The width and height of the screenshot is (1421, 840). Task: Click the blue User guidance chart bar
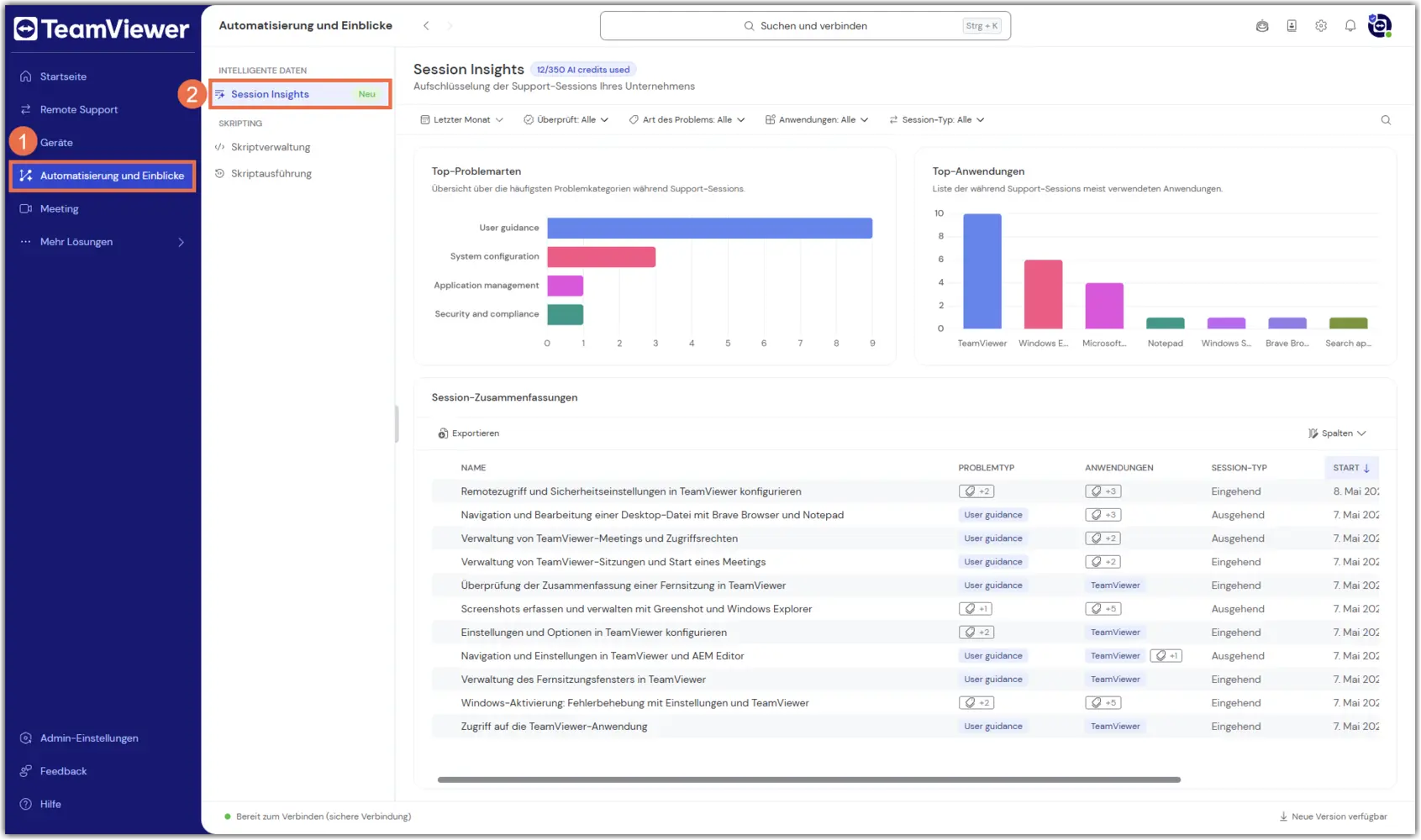coord(709,228)
